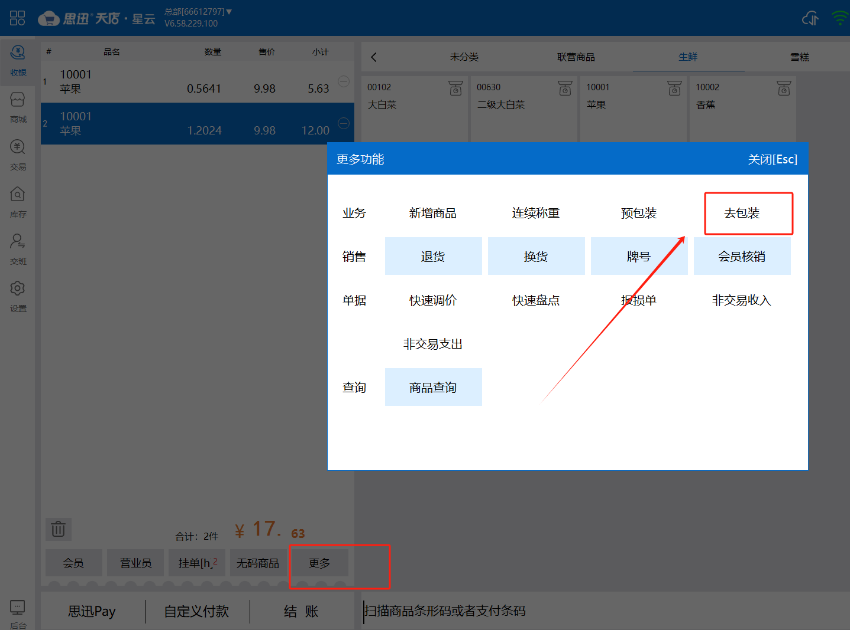Click the 数量 quantity column header
Viewport: 850px width, 630px height.
[x=212, y=52]
